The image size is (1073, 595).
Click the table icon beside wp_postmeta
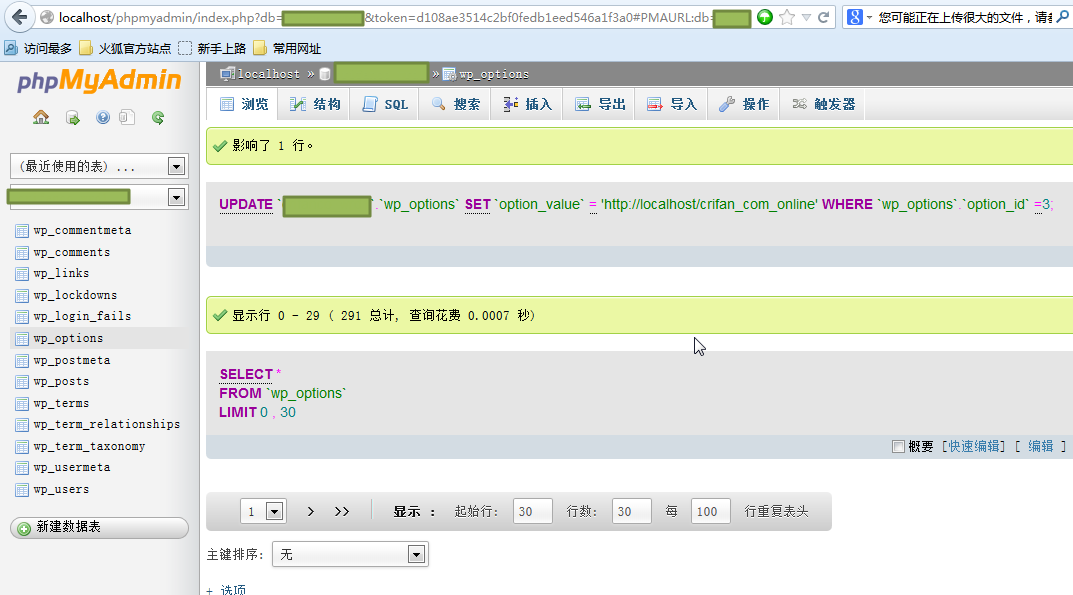(22, 361)
